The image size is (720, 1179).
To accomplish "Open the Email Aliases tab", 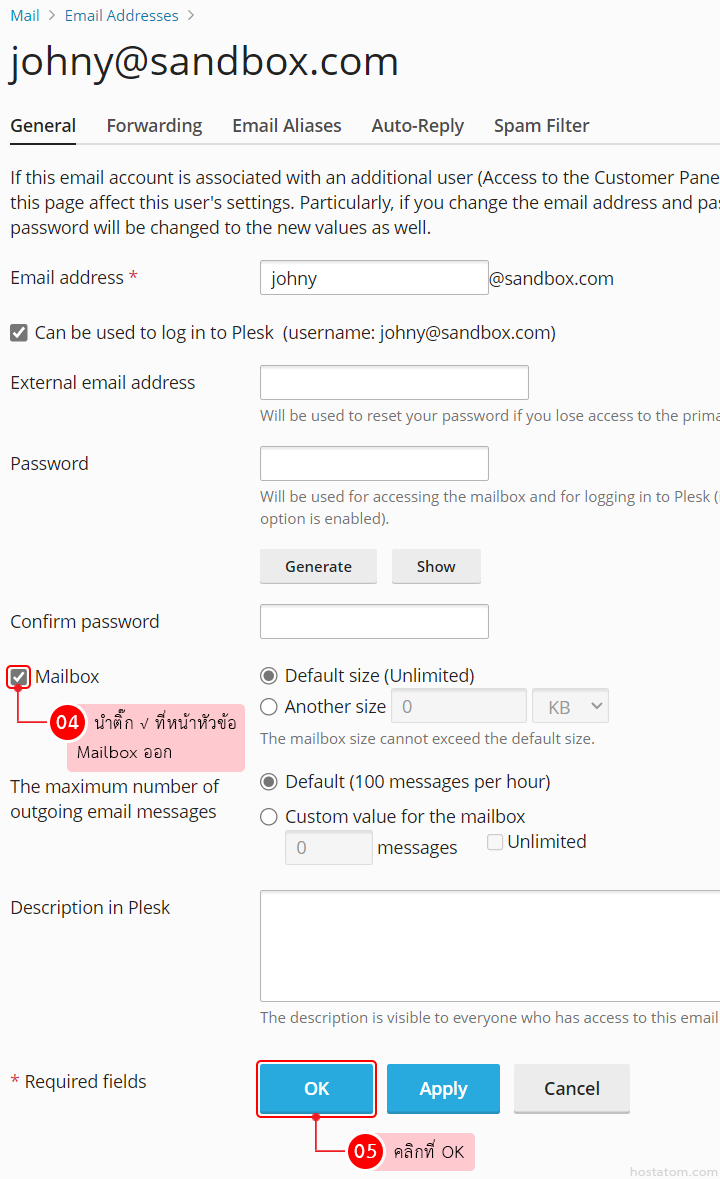I will tap(287, 126).
